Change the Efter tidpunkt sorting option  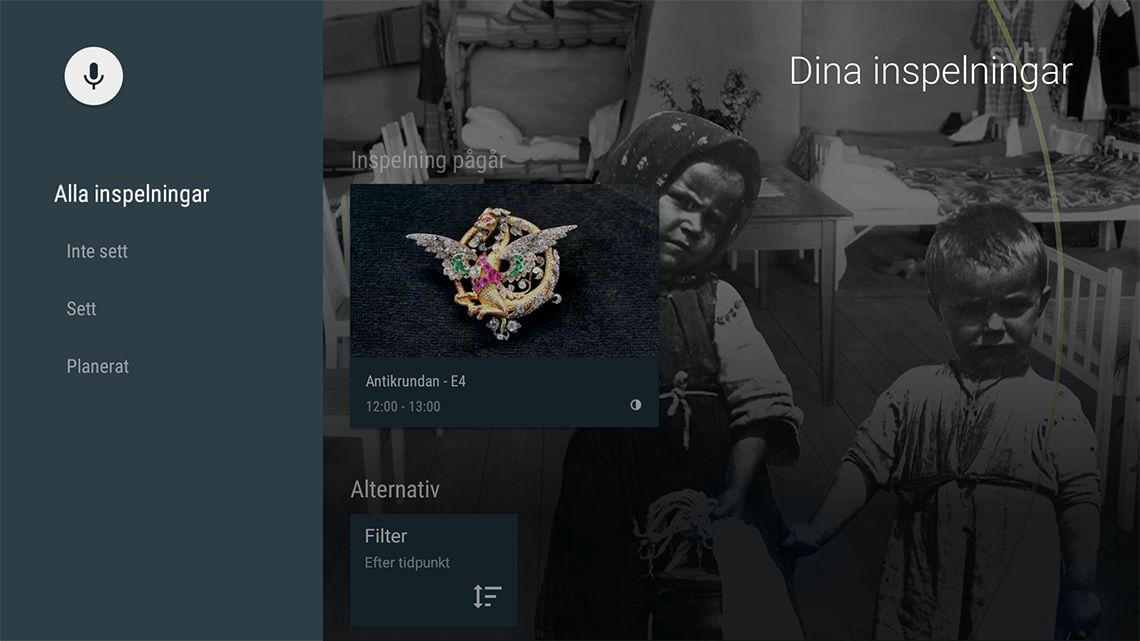click(x=407, y=563)
